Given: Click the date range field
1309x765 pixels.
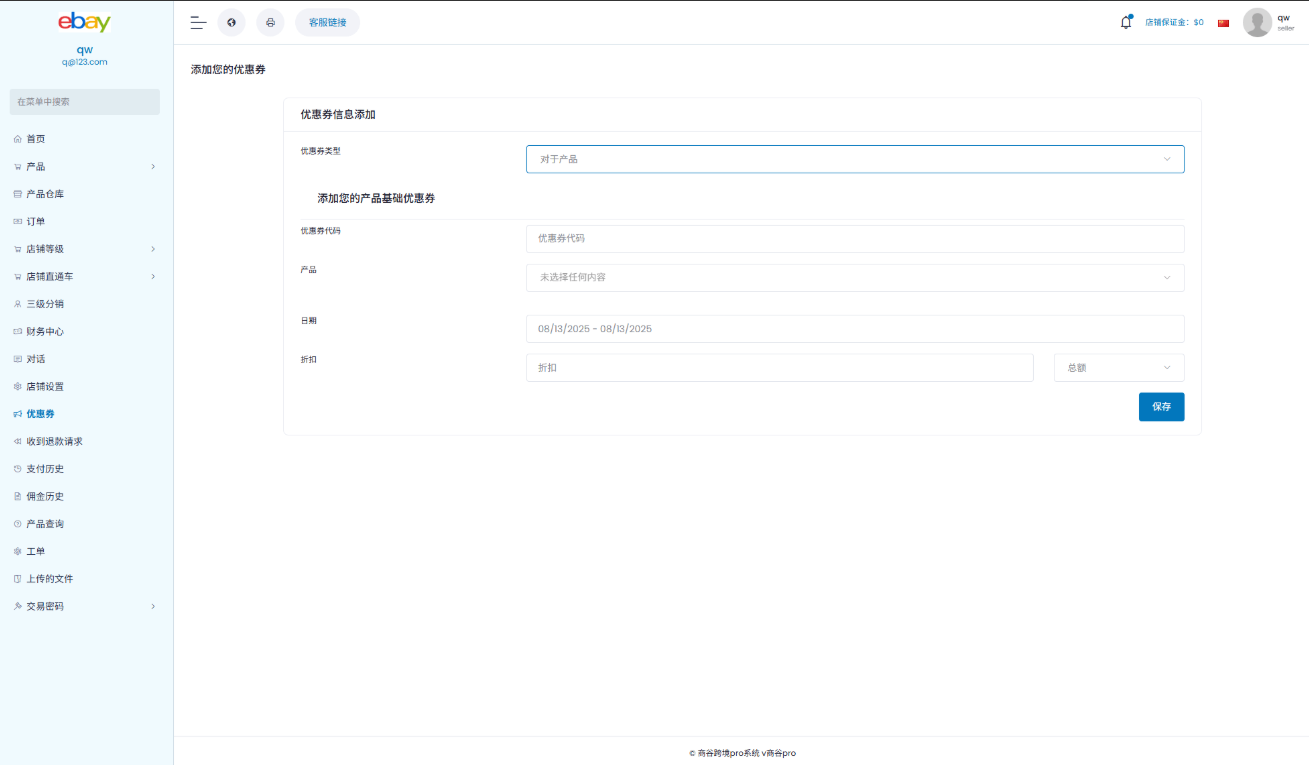Looking at the screenshot, I should pos(855,329).
